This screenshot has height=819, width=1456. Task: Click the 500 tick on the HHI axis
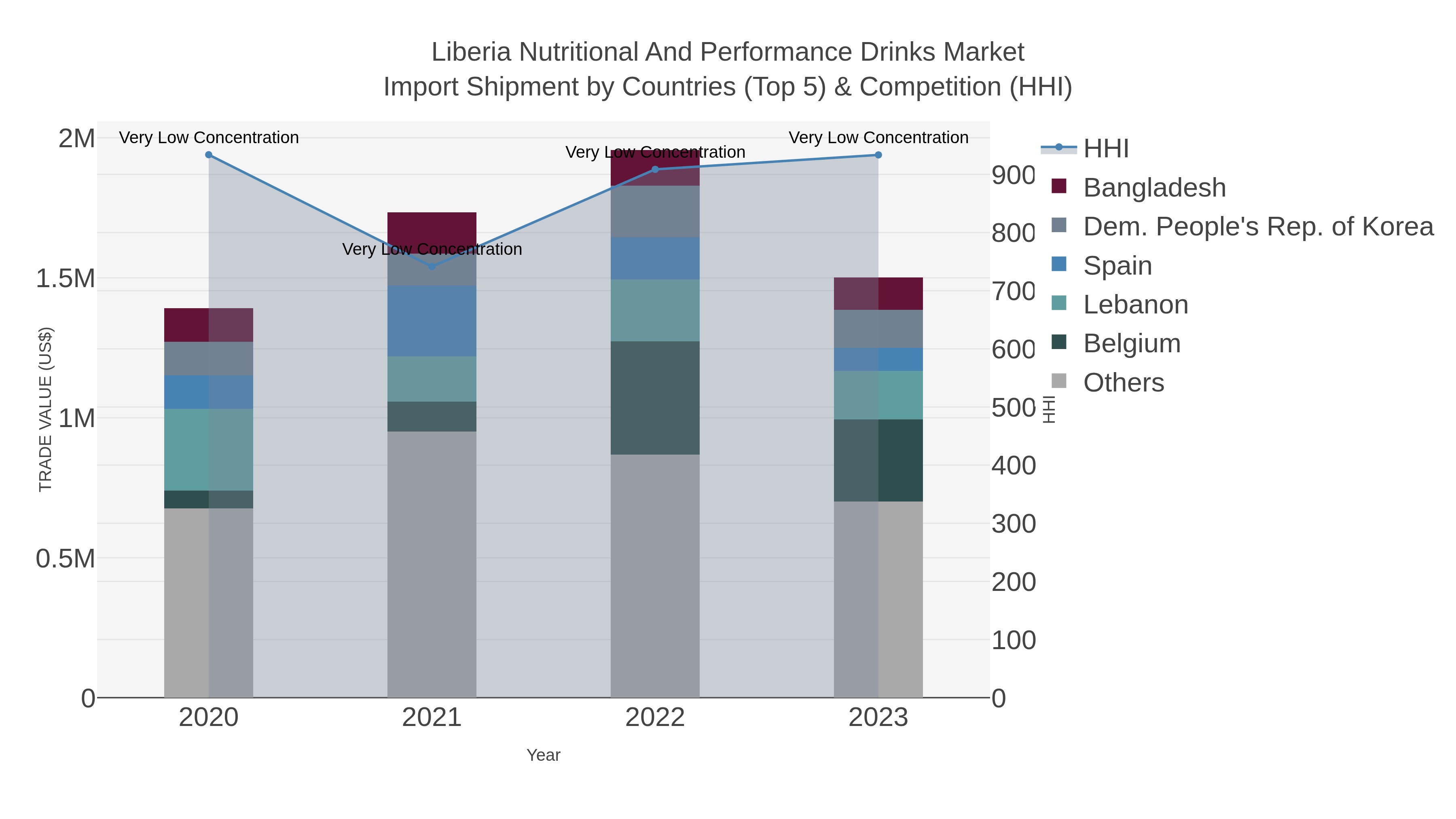click(1014, 408)
